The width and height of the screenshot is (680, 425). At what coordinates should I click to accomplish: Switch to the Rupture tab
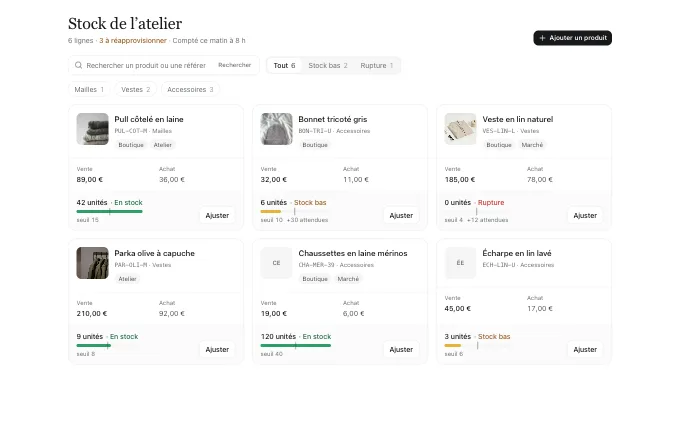[x=376, y=65]
